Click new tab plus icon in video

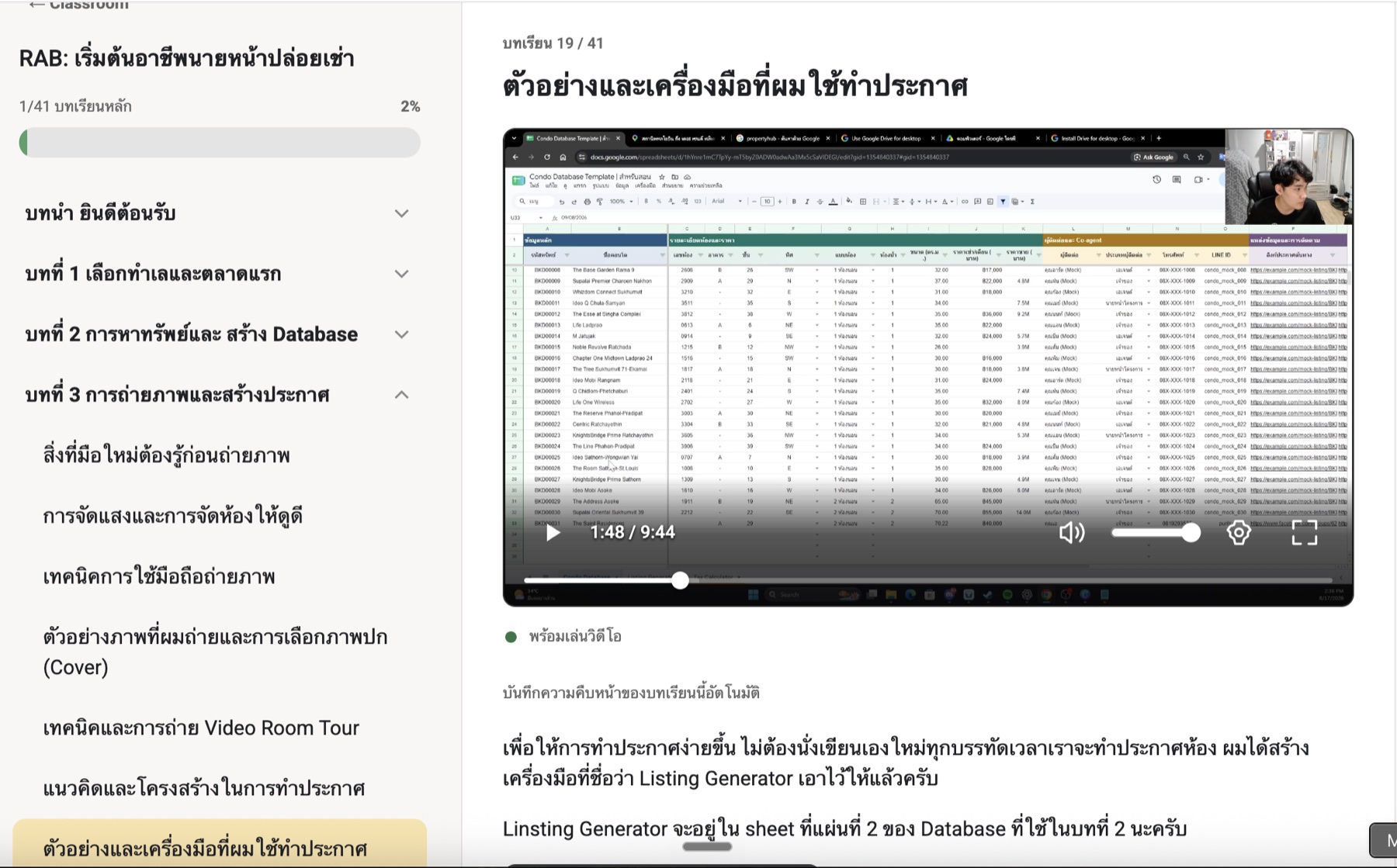coord(1159,139)
